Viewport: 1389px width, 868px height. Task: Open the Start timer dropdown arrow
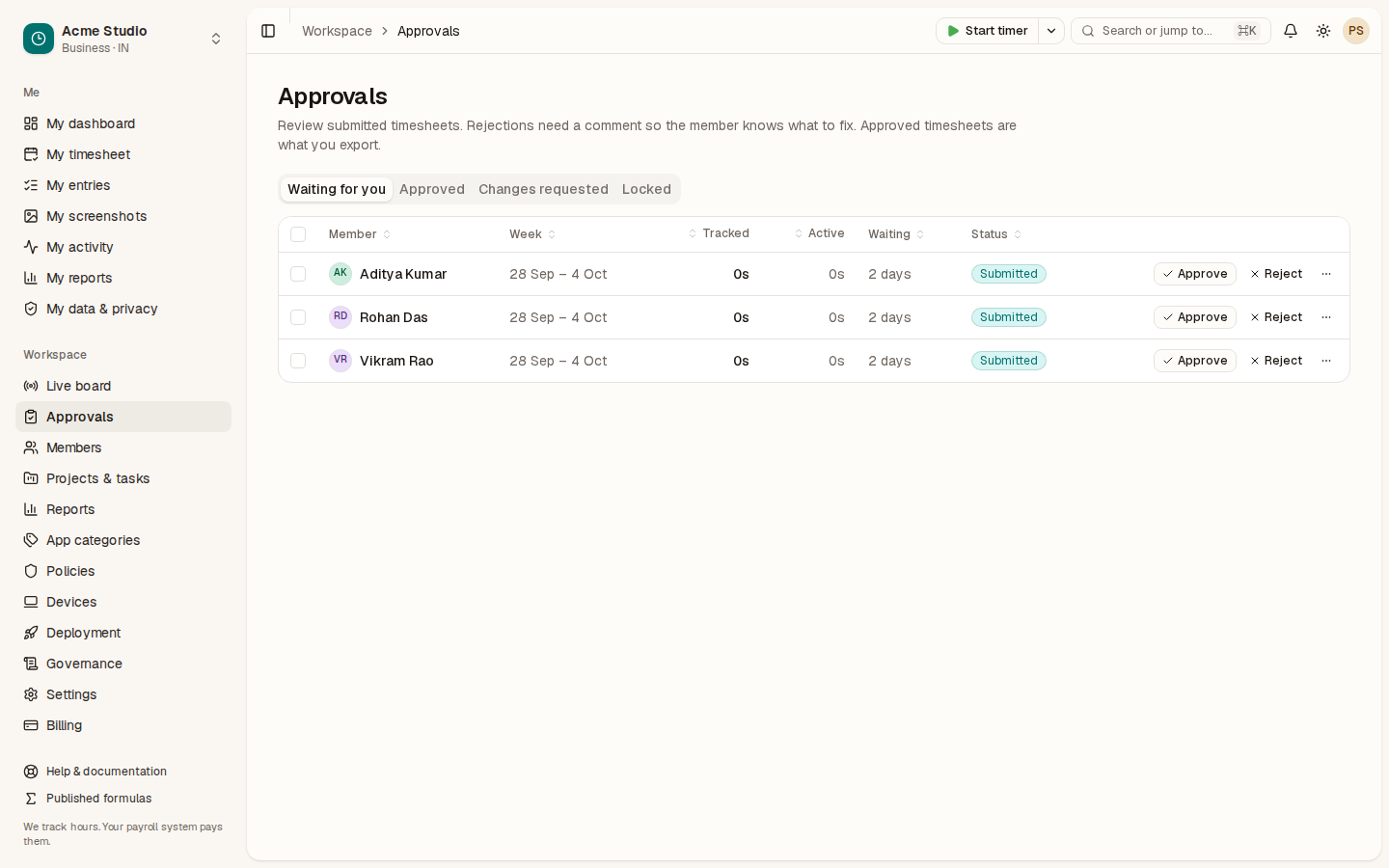tap(1051, 31)
